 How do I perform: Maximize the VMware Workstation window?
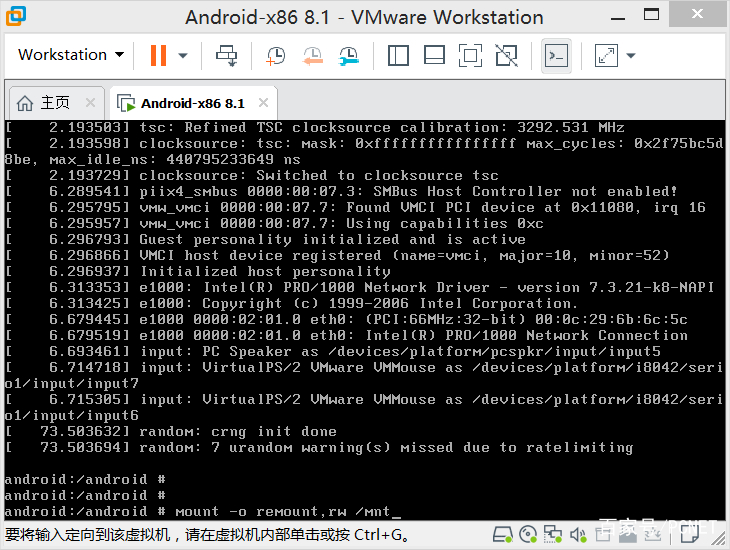click(x=651, y=15)
